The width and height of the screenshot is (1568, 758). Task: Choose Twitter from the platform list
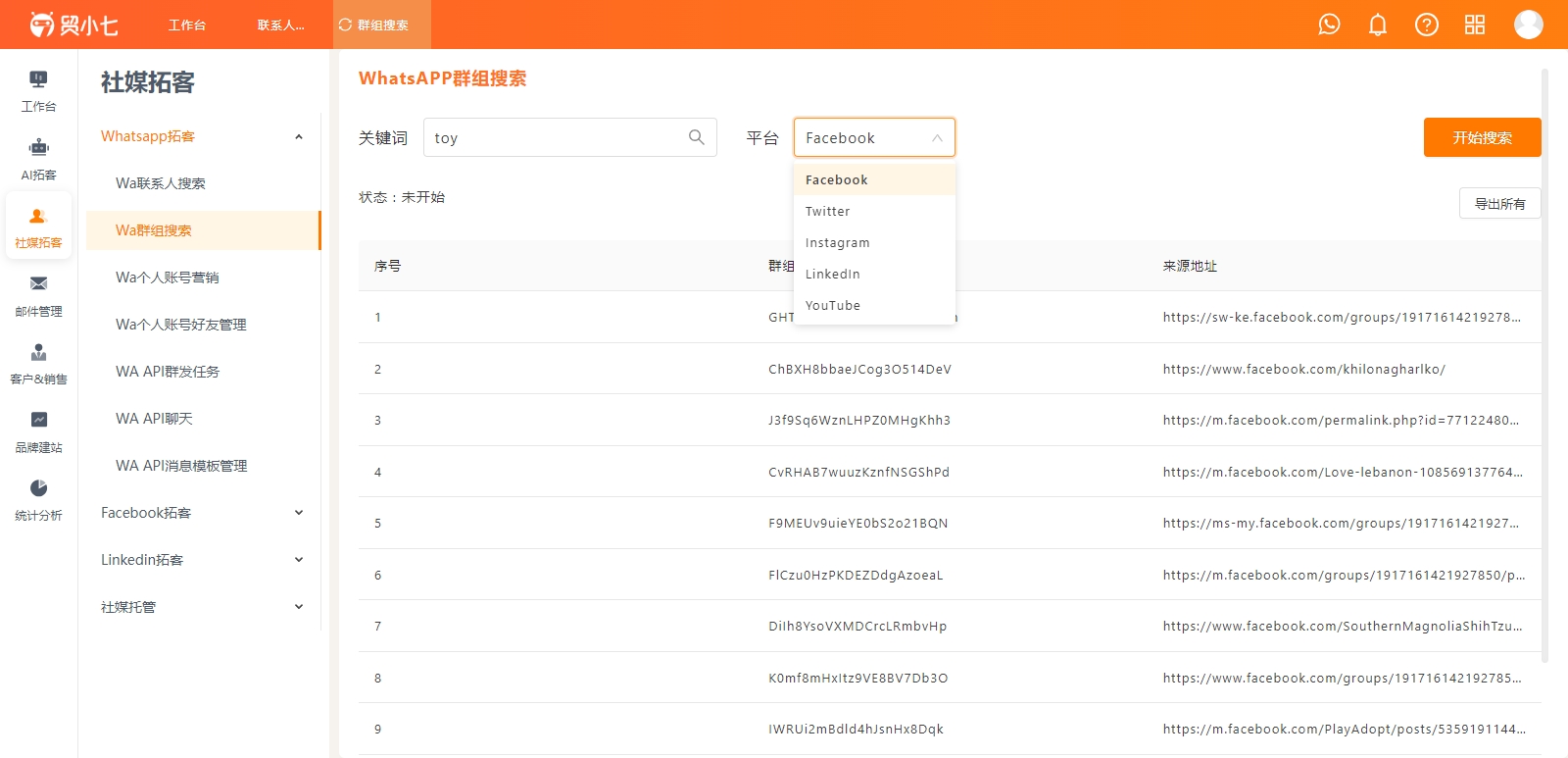pos(874,211)
